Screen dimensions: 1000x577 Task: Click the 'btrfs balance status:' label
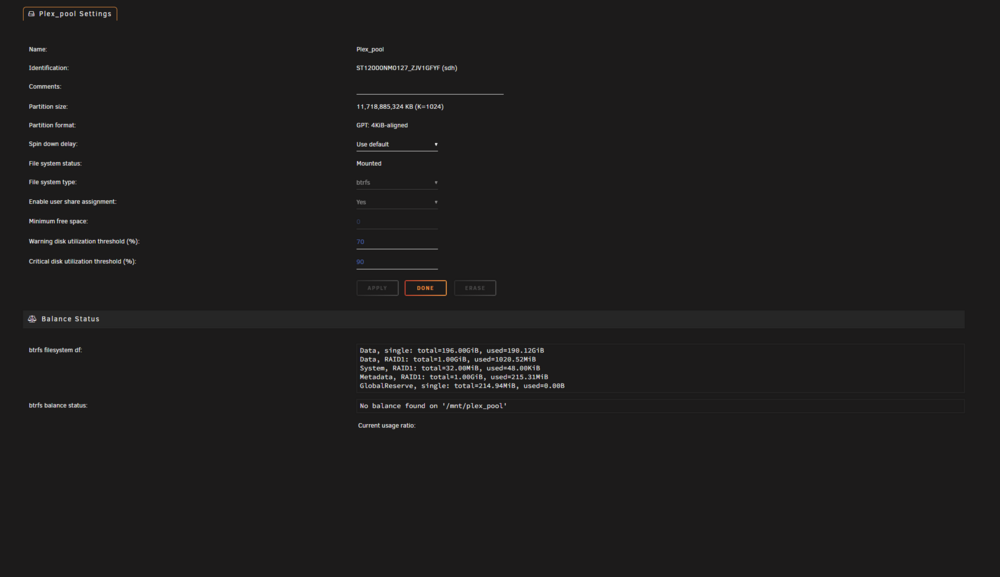coord(58,405)
